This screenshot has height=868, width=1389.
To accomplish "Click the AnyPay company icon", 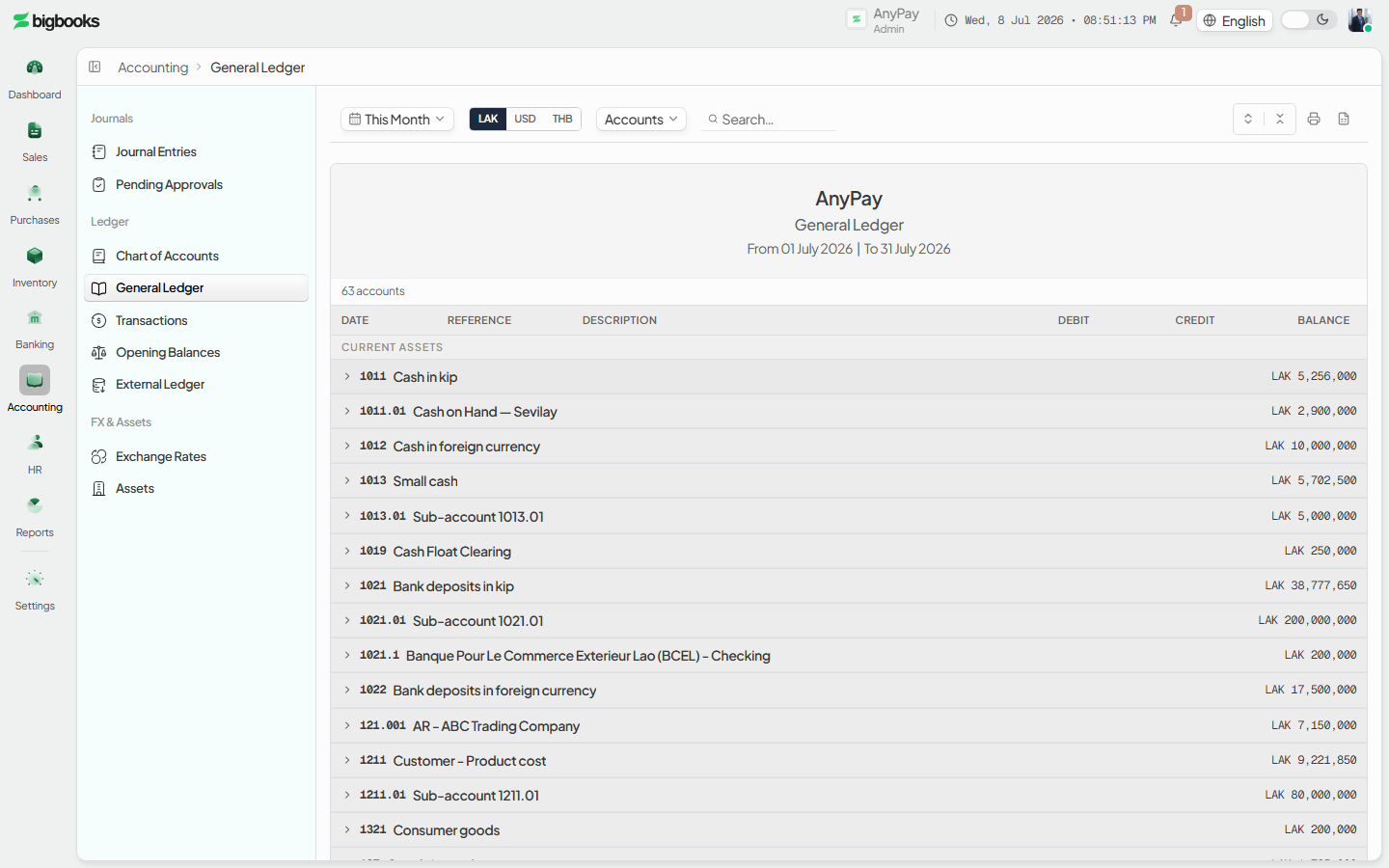I will (x=857, y=19).
